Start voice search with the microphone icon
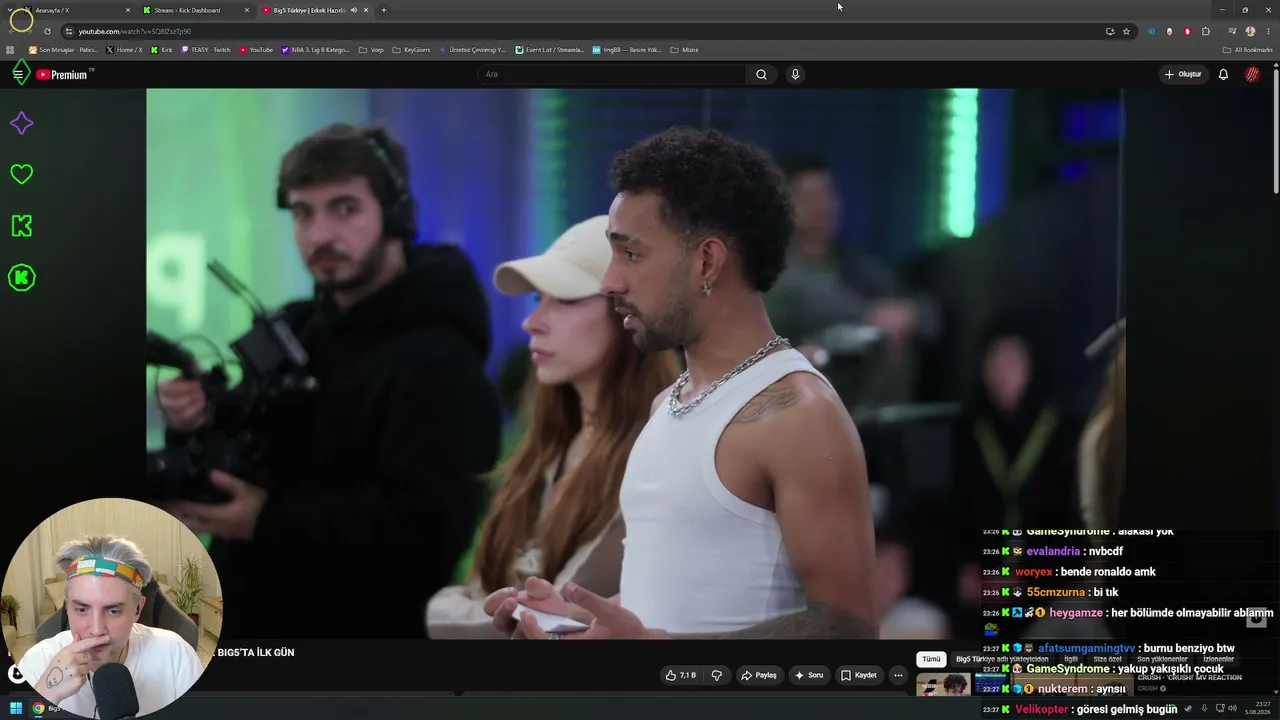The width and height of the screenshot is (1280, 720). click(x=795, y=74)
